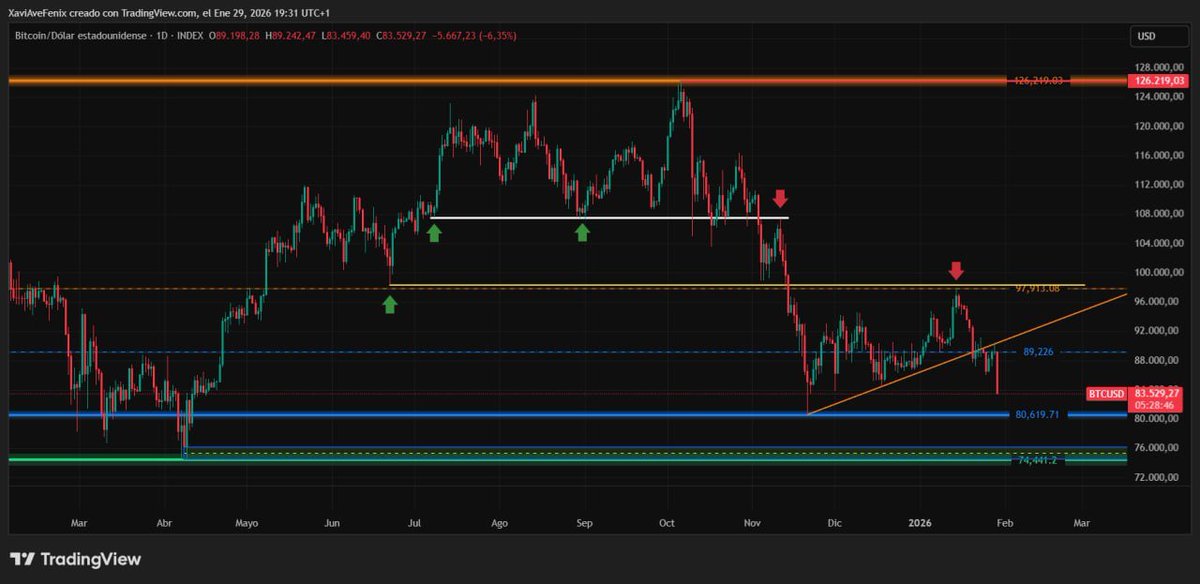The width and height of the screenshot is (1200, 584).
Task: Click the Feb label on time axis
Action: pos(1003,522)
